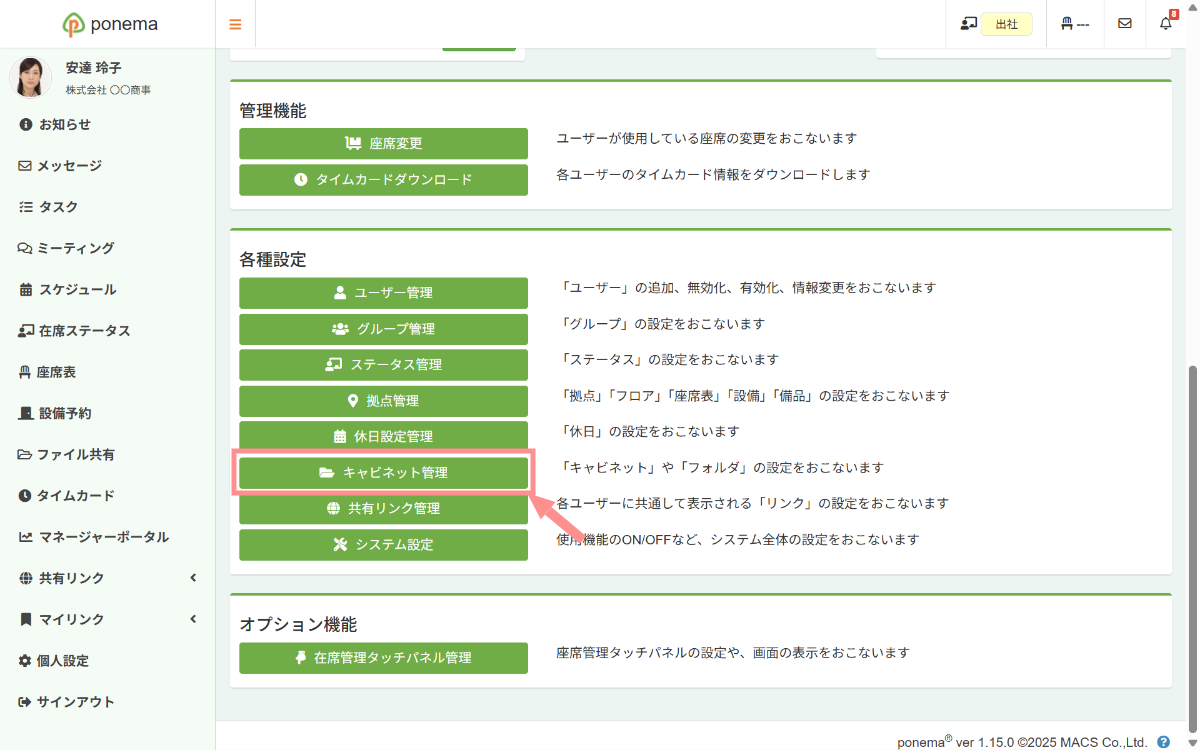The width and height of the screenshot is (1200, 750).
Task: Open グループ管理 settings
Action: pos(383,329)
